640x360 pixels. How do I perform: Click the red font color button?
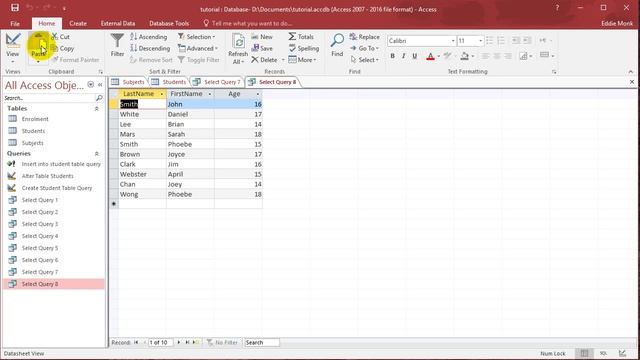point(430,56)
